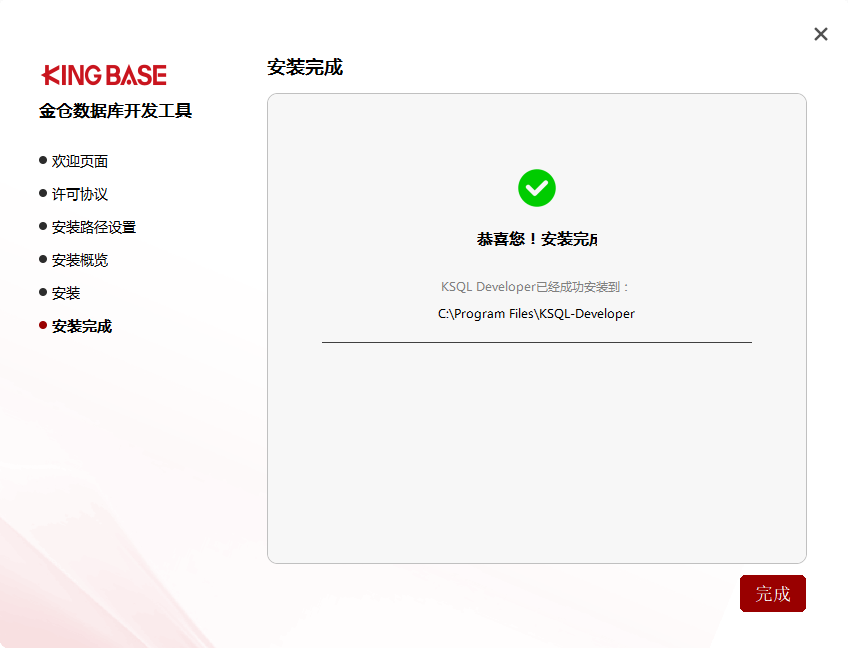
Task: Go to the 安装路径设置 step label
Action: [x=94, y=227]
